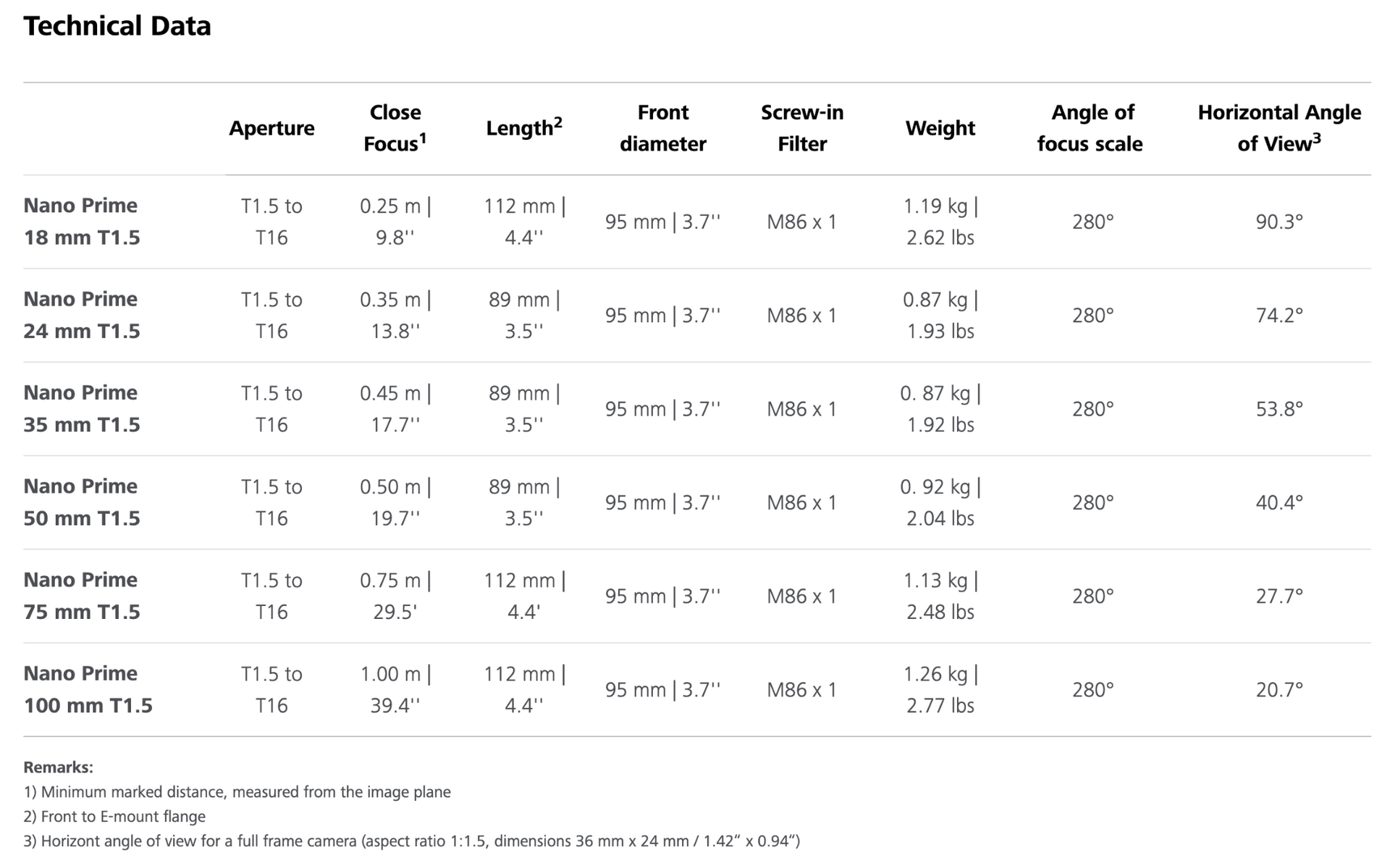1390x868 pixels.
Task: Click the Technical Data heading
Action: (117, 27)
